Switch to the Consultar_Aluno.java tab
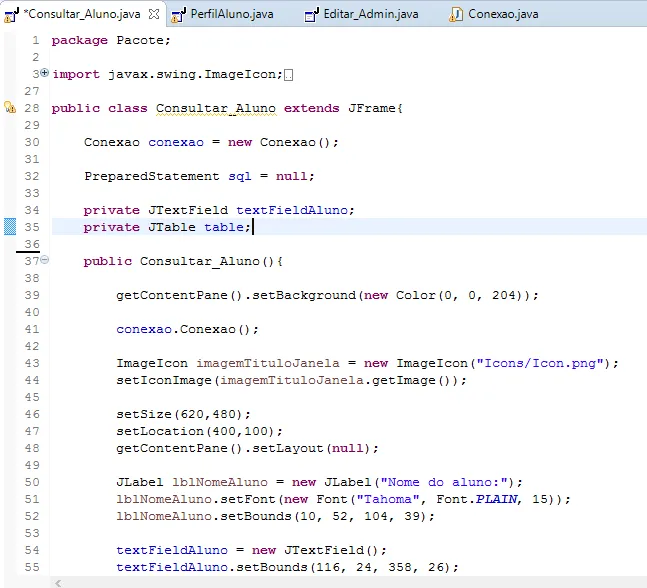 82,14
